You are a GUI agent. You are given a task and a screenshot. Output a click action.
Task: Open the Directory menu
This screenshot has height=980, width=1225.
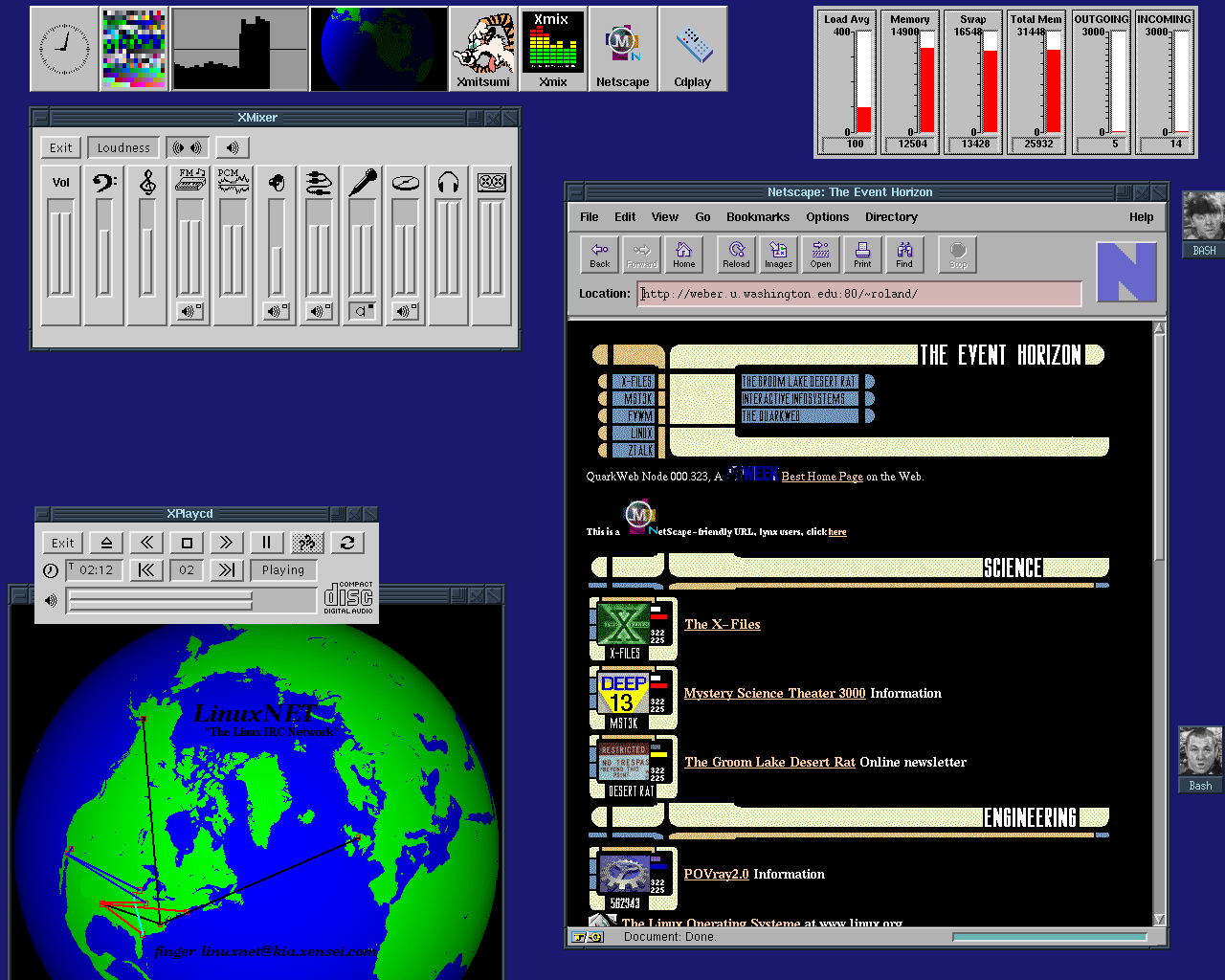click(x=891, y=217)
